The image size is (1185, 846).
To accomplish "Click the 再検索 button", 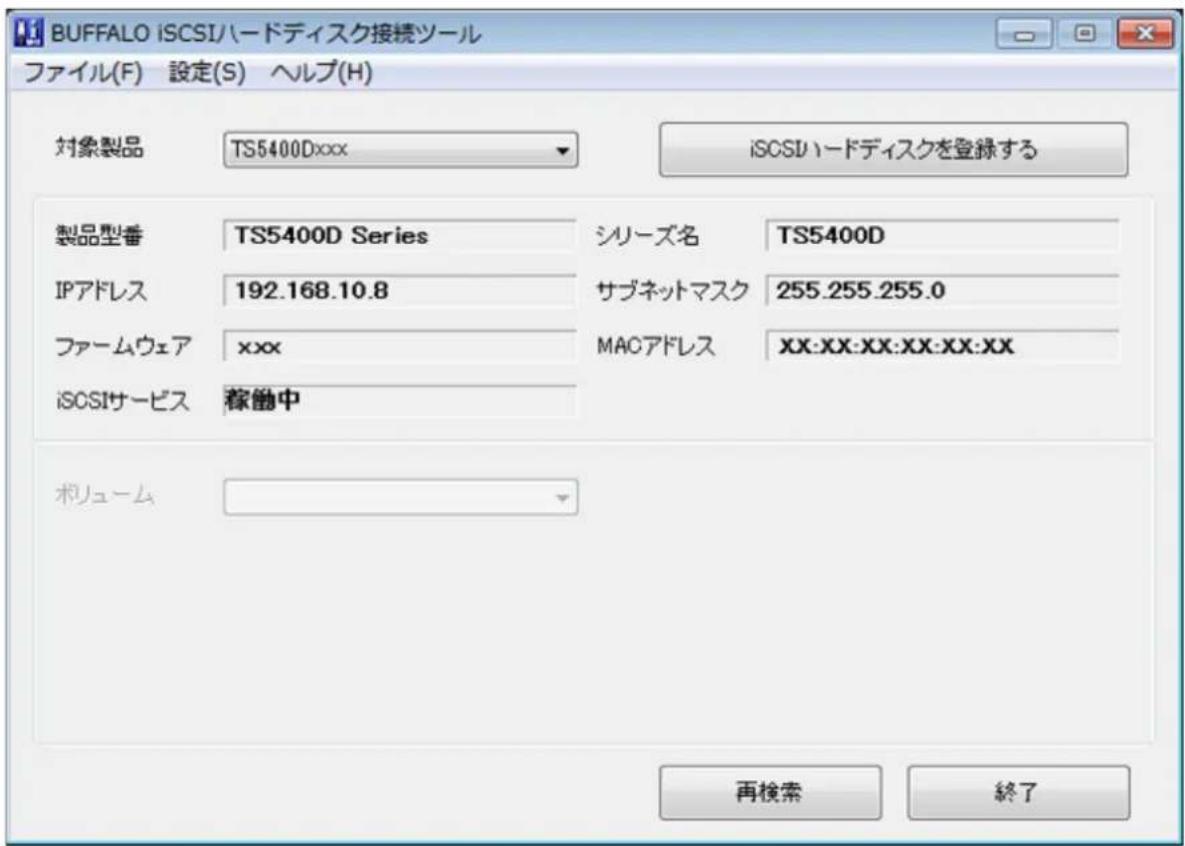I will (770, 792).
